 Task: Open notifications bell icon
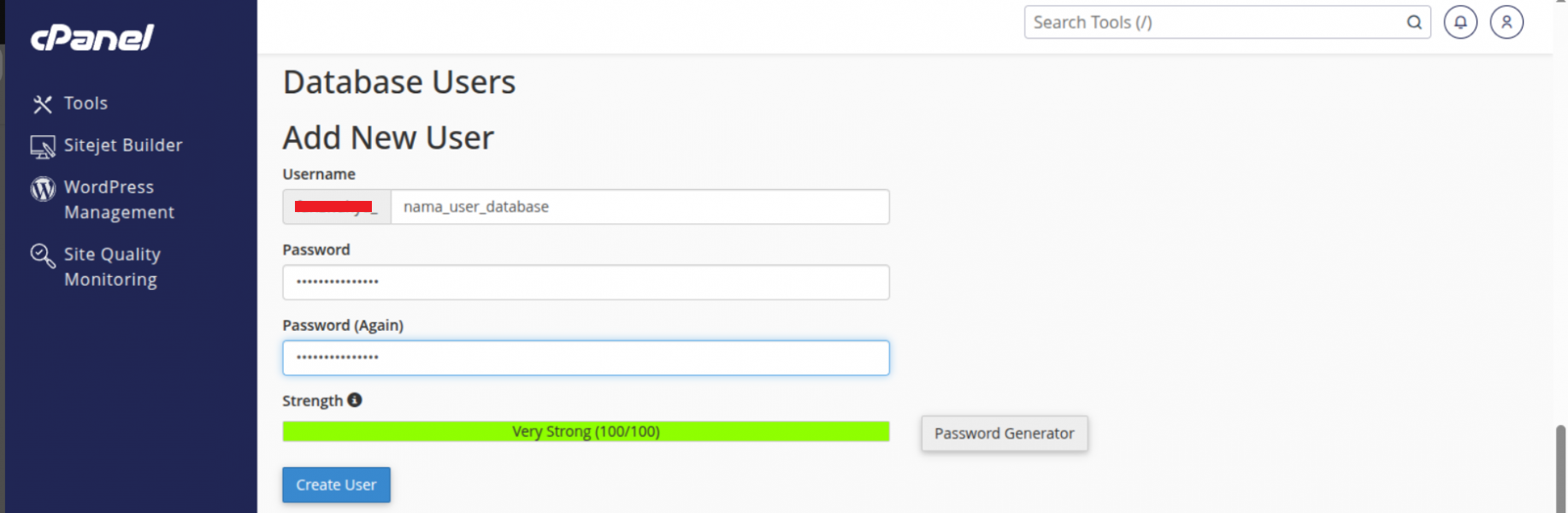(1460, 22)
